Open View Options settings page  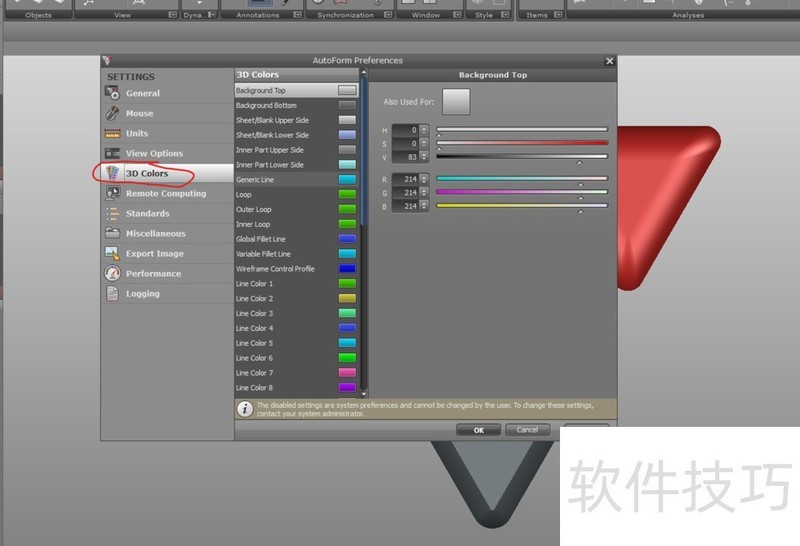(167, 153)
